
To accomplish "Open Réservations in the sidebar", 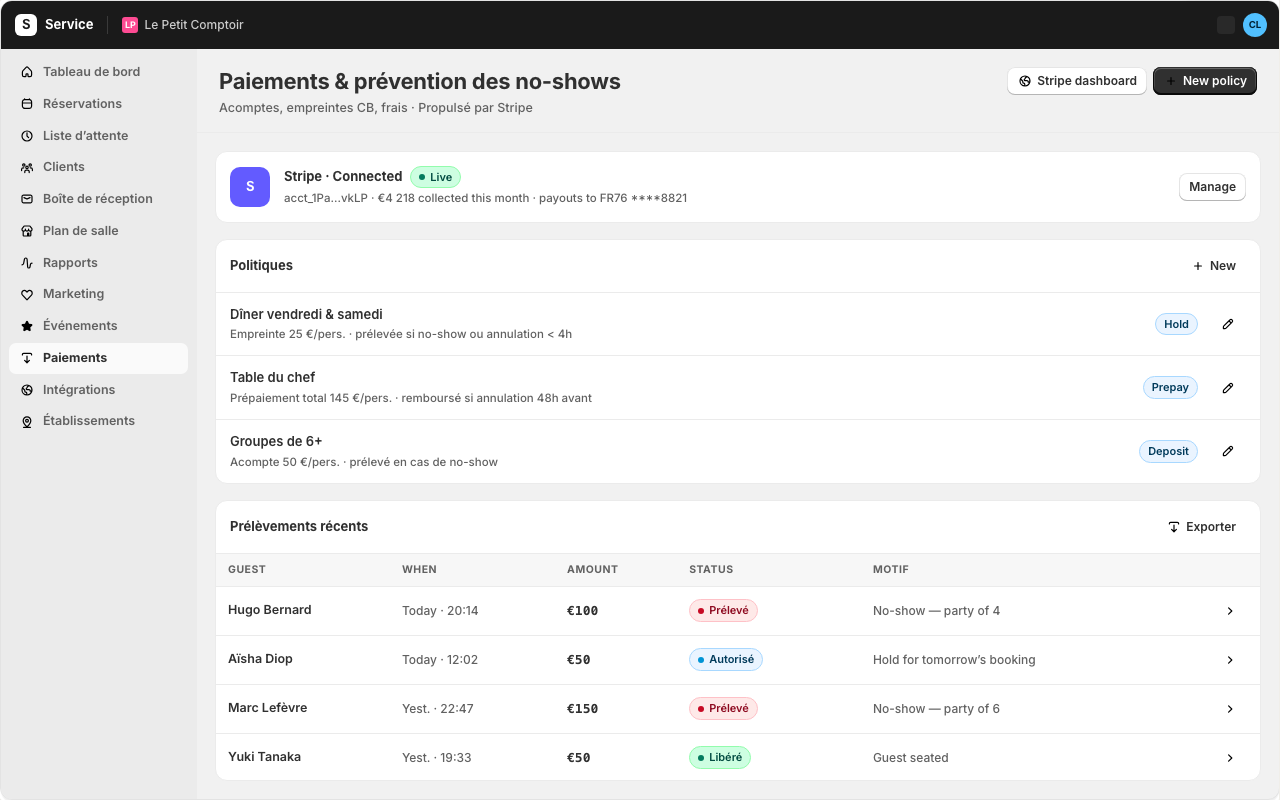I will click(98, 104).
